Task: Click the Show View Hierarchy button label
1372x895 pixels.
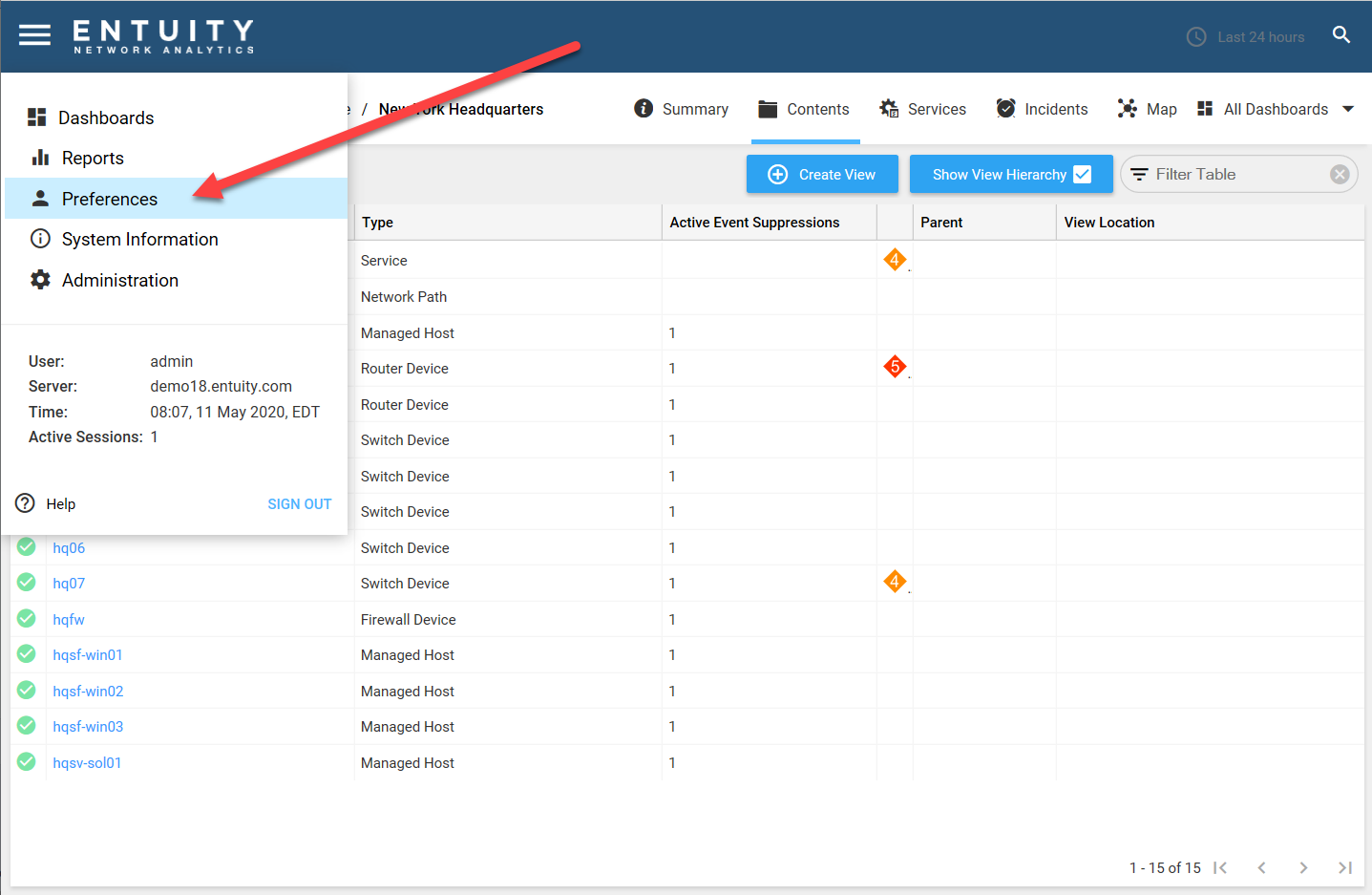Action: (999, 175)
